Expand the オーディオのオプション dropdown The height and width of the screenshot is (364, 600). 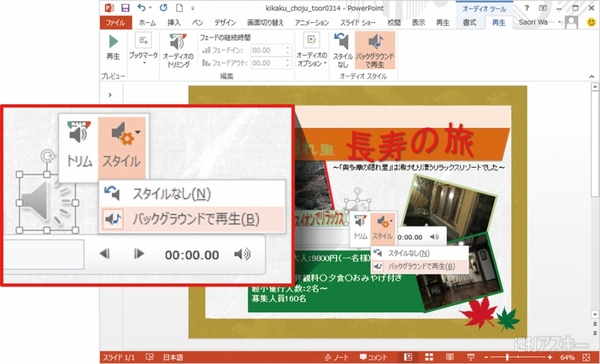tap(312, 51)
